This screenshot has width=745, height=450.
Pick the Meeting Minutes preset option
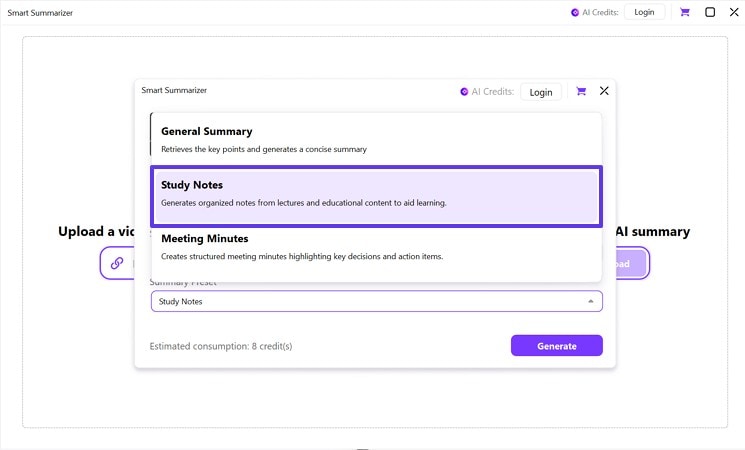pos(376,247)
